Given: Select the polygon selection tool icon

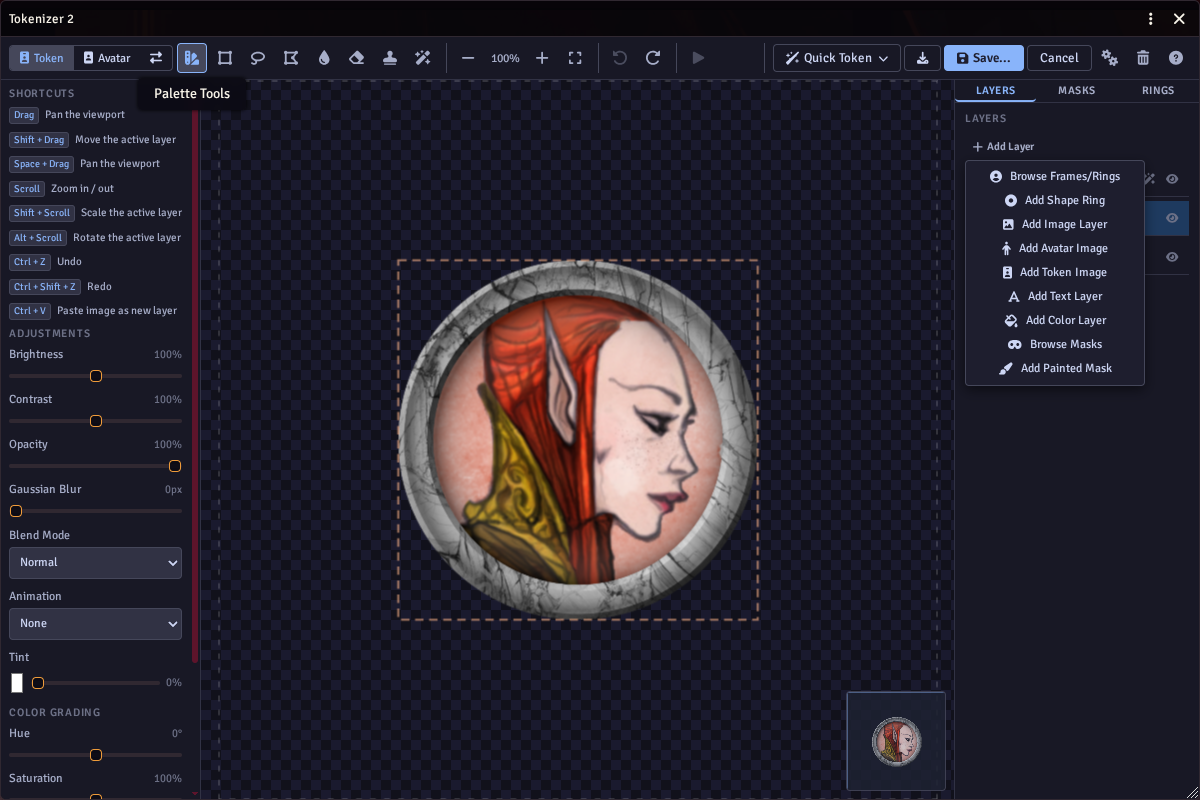Looking at the screenshot, I should 291,58.
